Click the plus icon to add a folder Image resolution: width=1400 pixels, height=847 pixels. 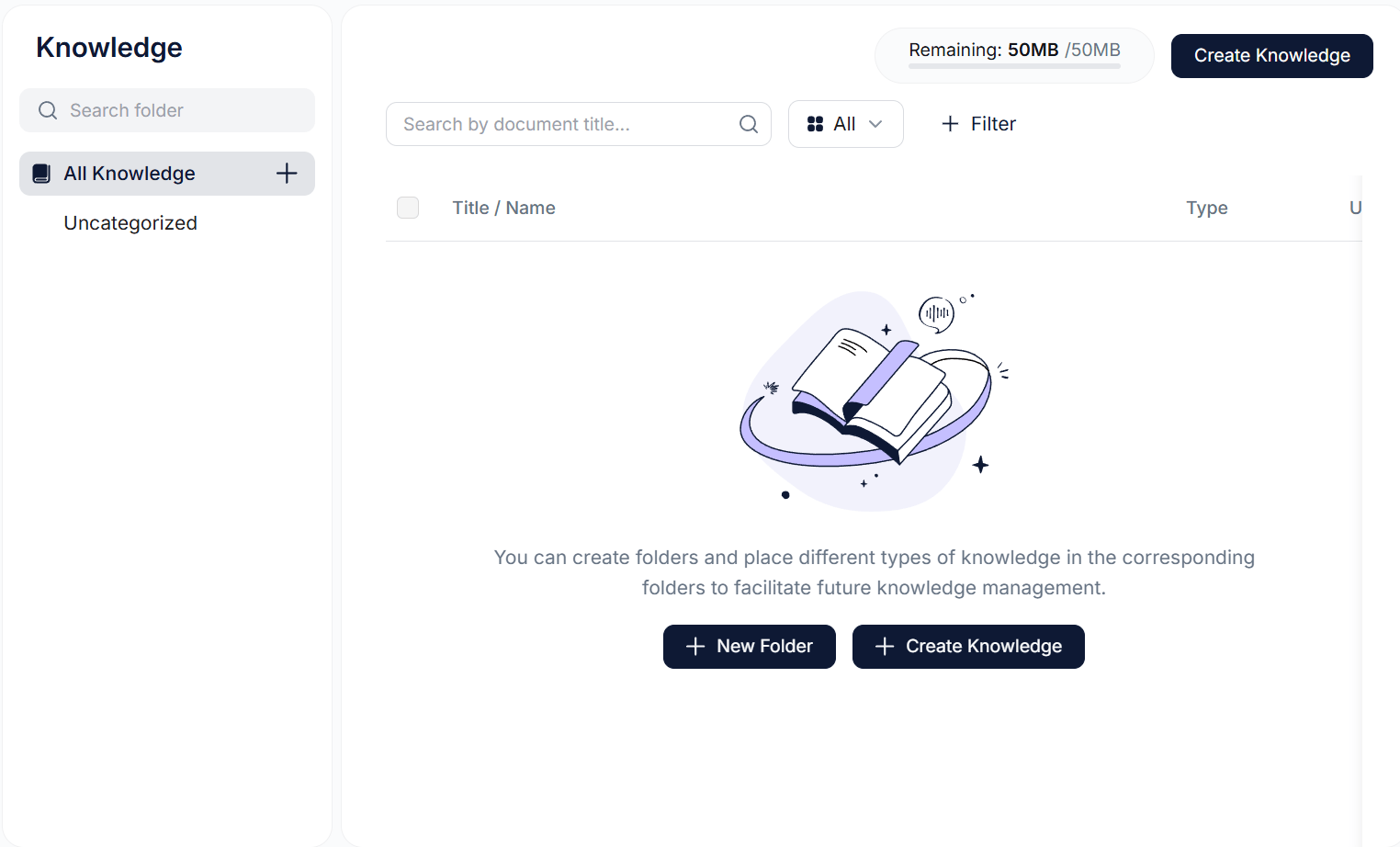pos(286,173)
